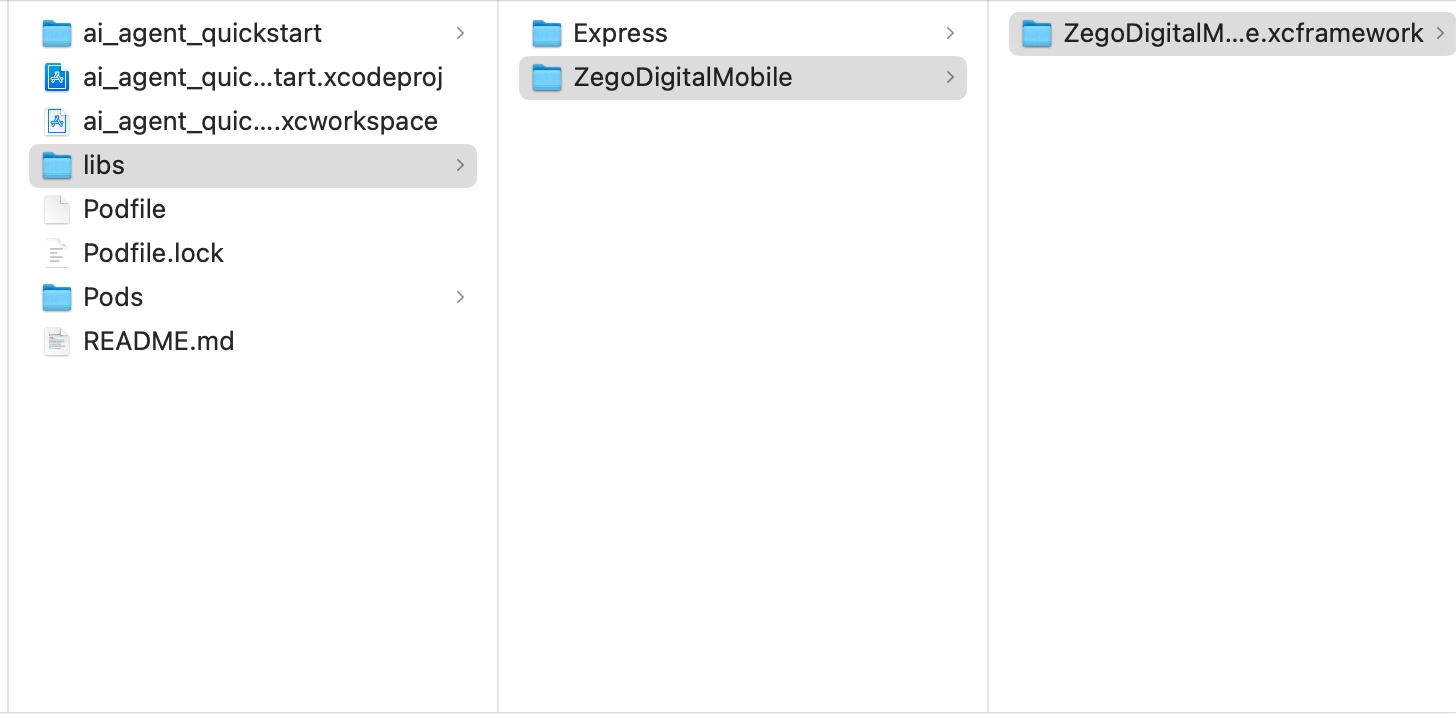Expand the xcframework item chevron

1440,33
